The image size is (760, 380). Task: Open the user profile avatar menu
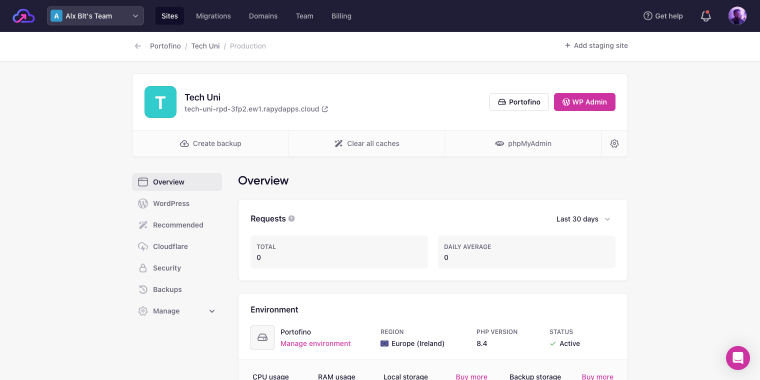pyautogui.click(x=737, y=16)
